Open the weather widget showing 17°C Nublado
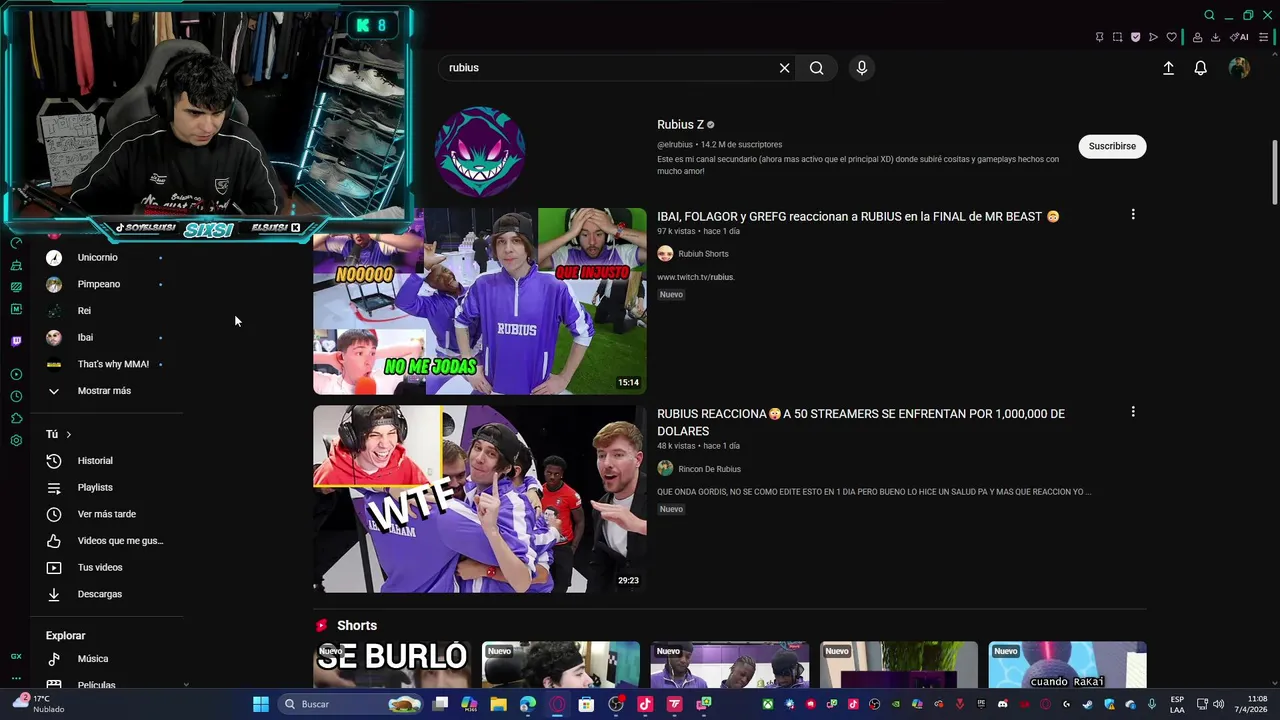The height and width of the screenshot is (720, 1280). pyautogui.click(x=40, y=704)
